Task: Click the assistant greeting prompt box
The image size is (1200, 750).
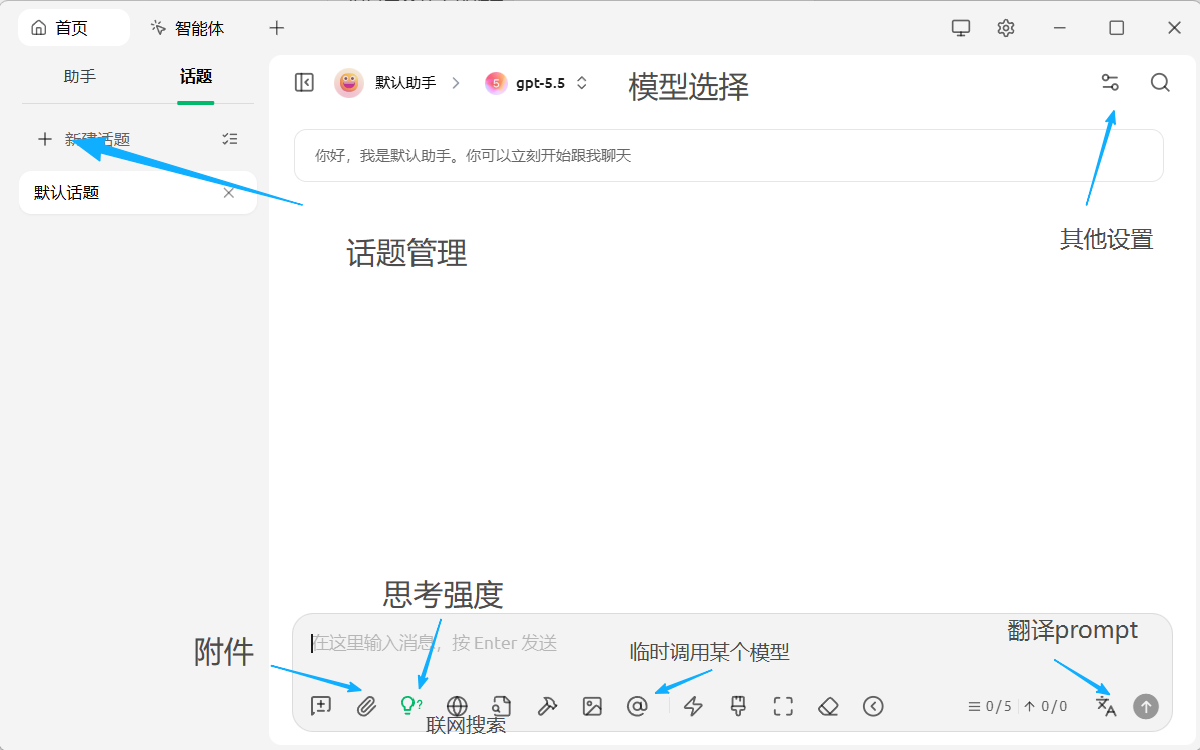Action: click(729, 155)
